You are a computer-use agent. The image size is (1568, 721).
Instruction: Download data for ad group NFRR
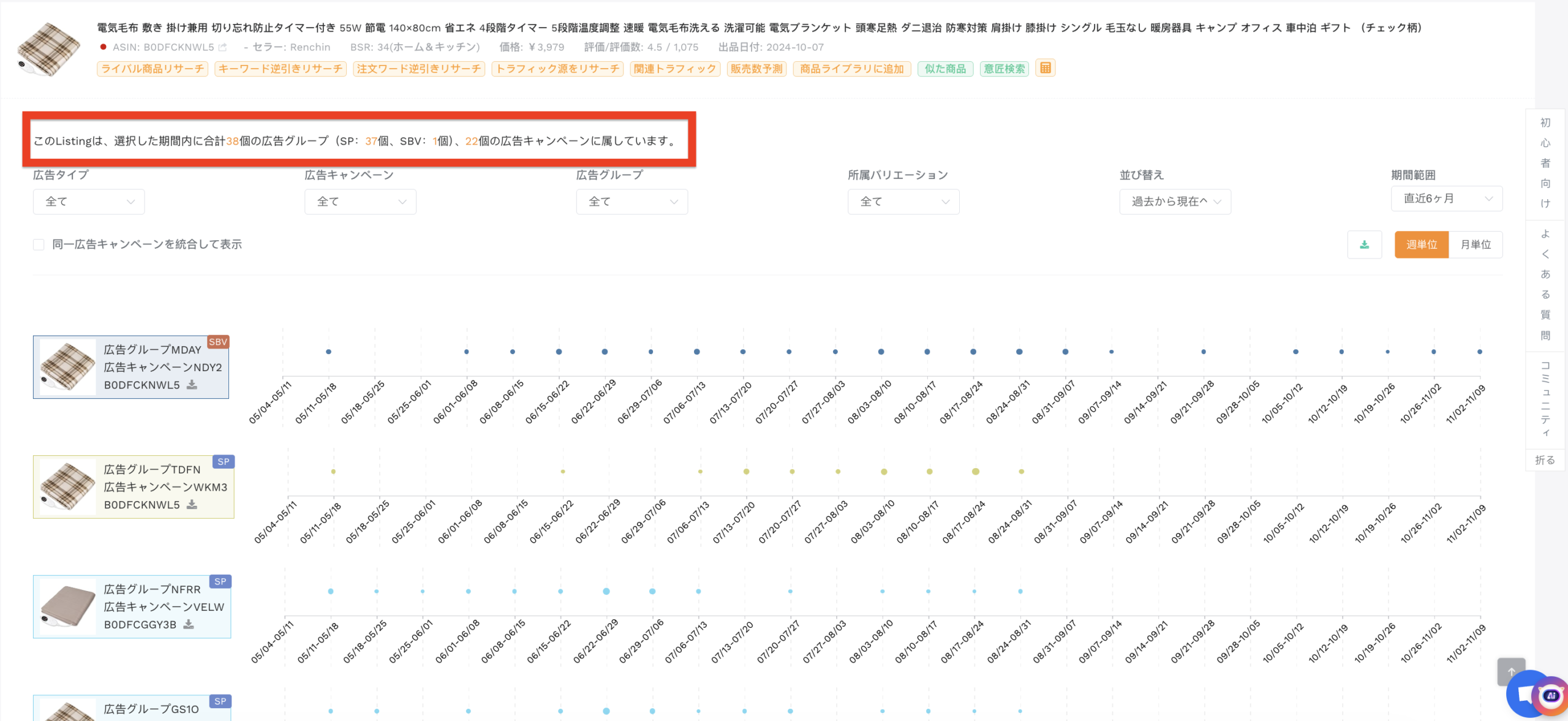pos(190,624)
